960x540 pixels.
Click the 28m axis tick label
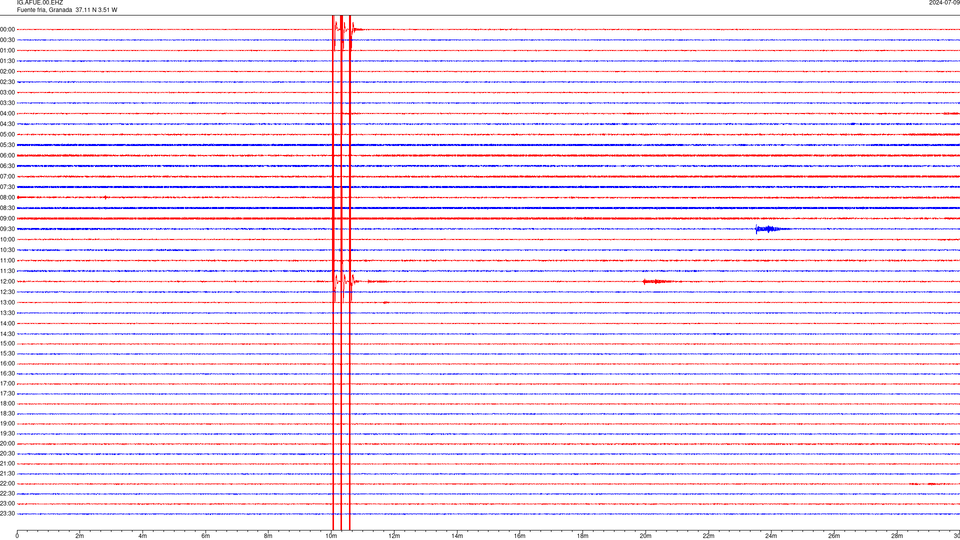[897, 536]
